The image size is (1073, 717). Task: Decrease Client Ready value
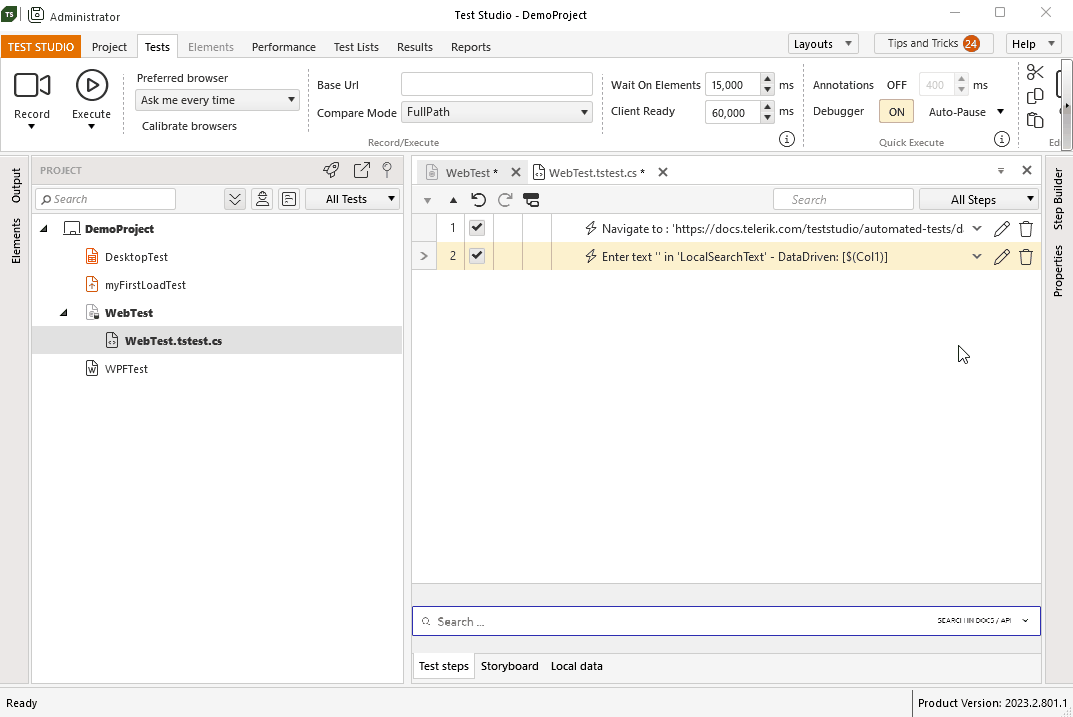767,118
